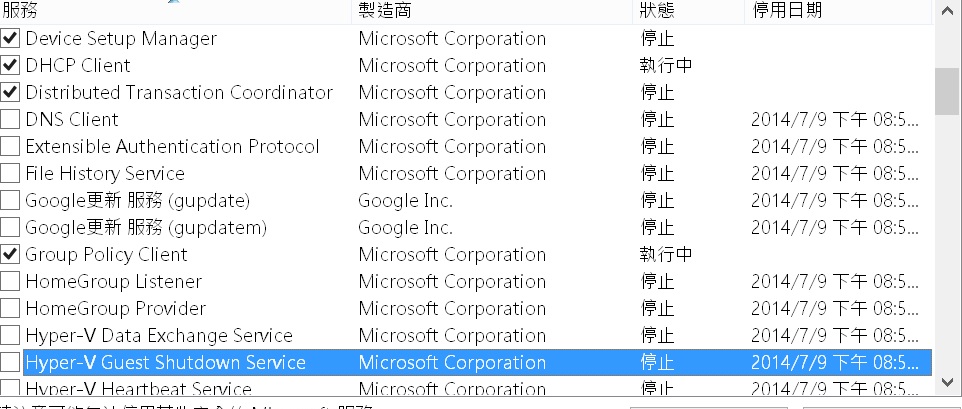This screenshot has height=409, width=962.
Task: Enable the HomeGroup Listener checkbox
Action: tap(10, 282)
